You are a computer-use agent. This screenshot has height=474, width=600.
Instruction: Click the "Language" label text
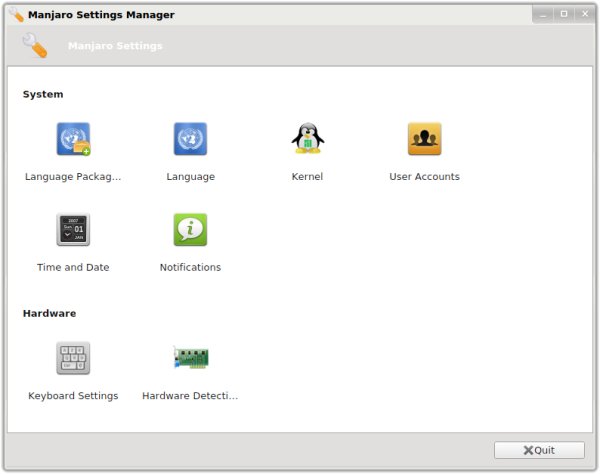pos(191,177)
